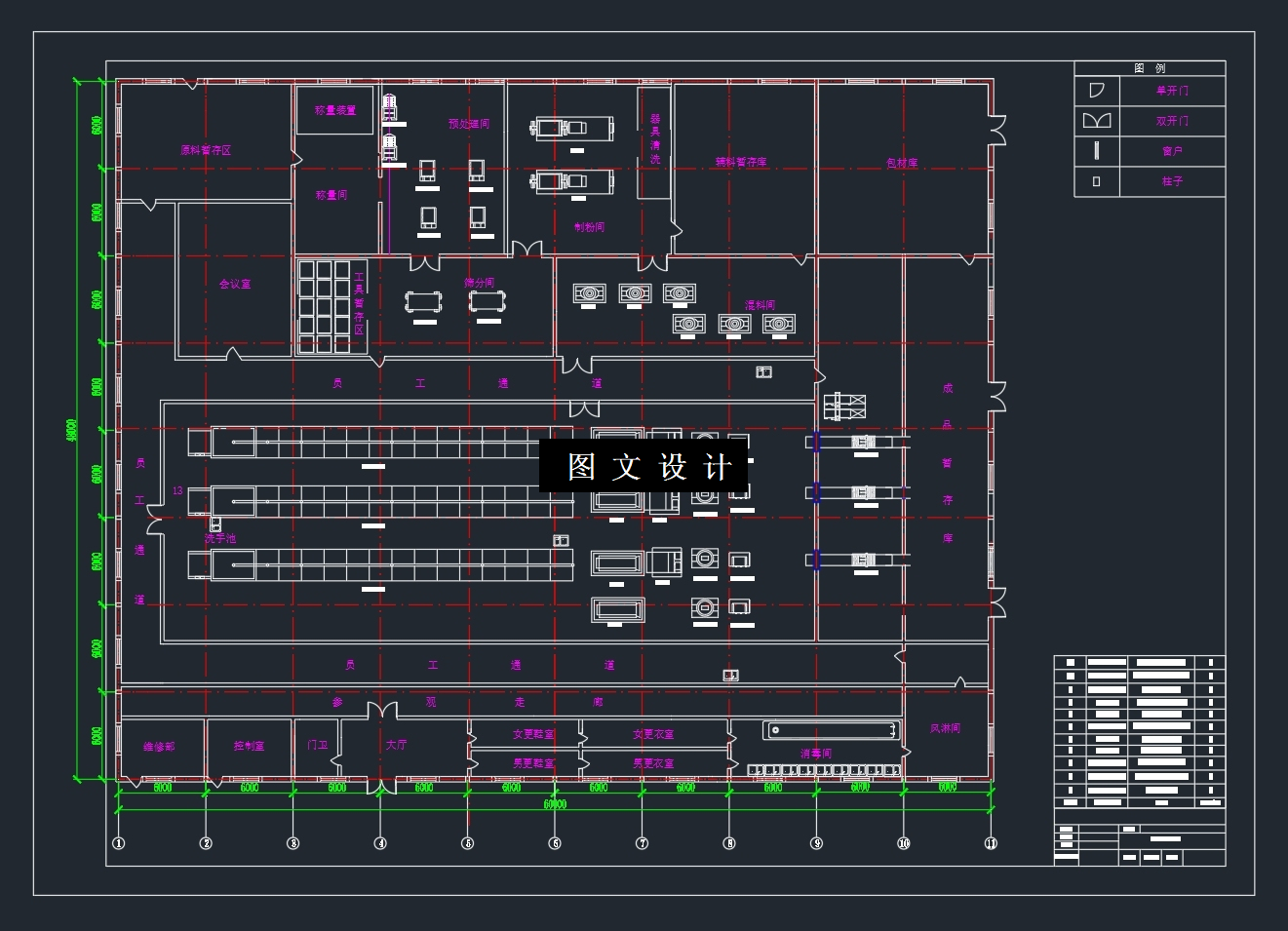Screen dimensions: 1288x931
Task: Click grid axis bubble 3
Action: pyautogui.click(x=293, y=843)
